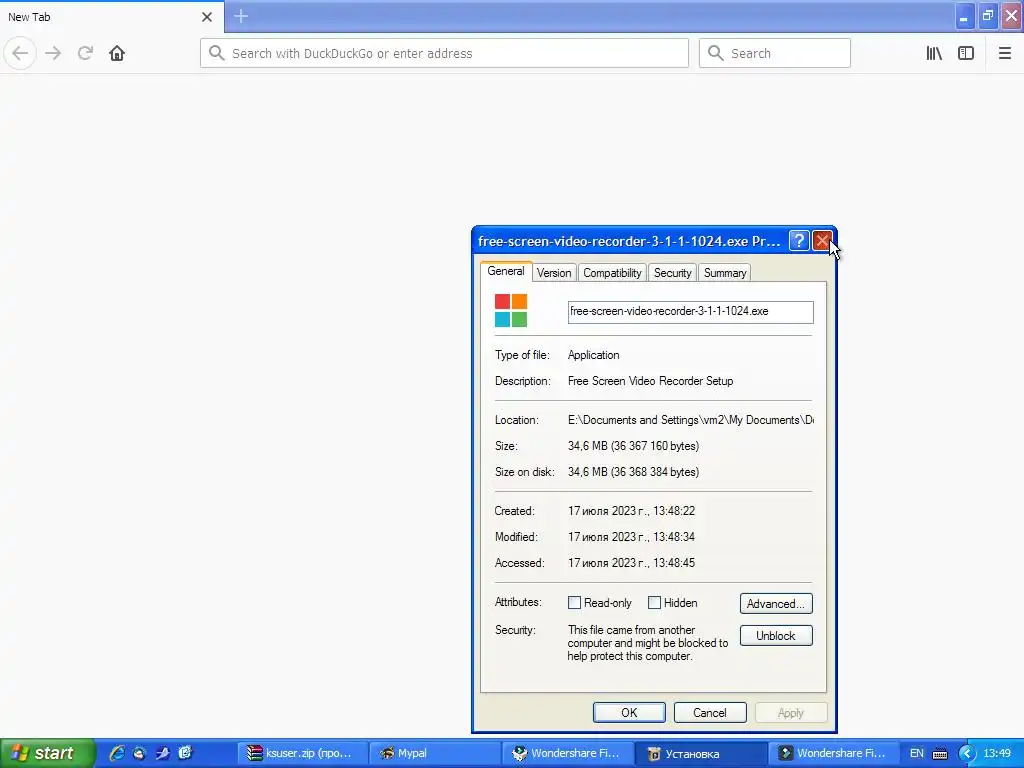Click the Description value Free Screen Video Recorder Setup
The width and height of the screenshot is (1024, 768).
(x=650, y=381)
